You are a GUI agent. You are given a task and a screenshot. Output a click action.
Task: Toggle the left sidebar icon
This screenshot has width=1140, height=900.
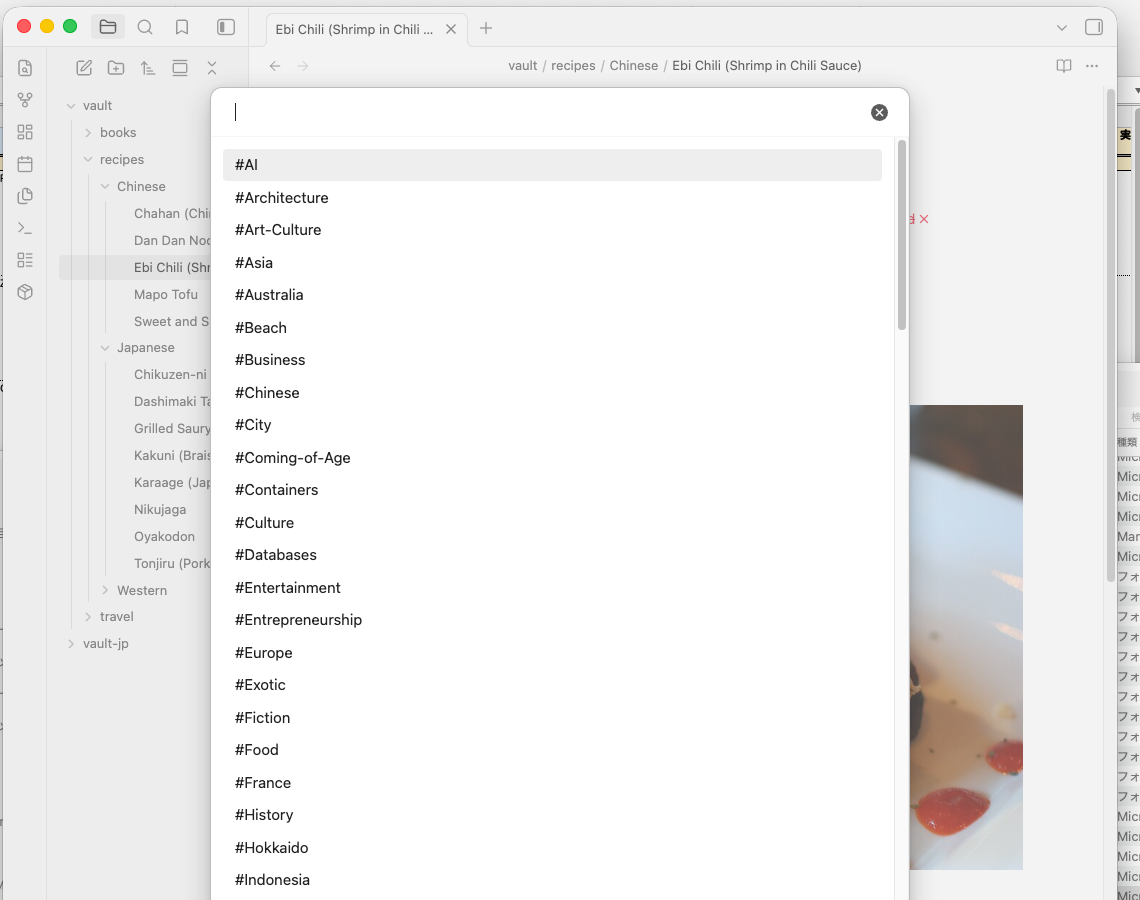(x=225, y=28)
